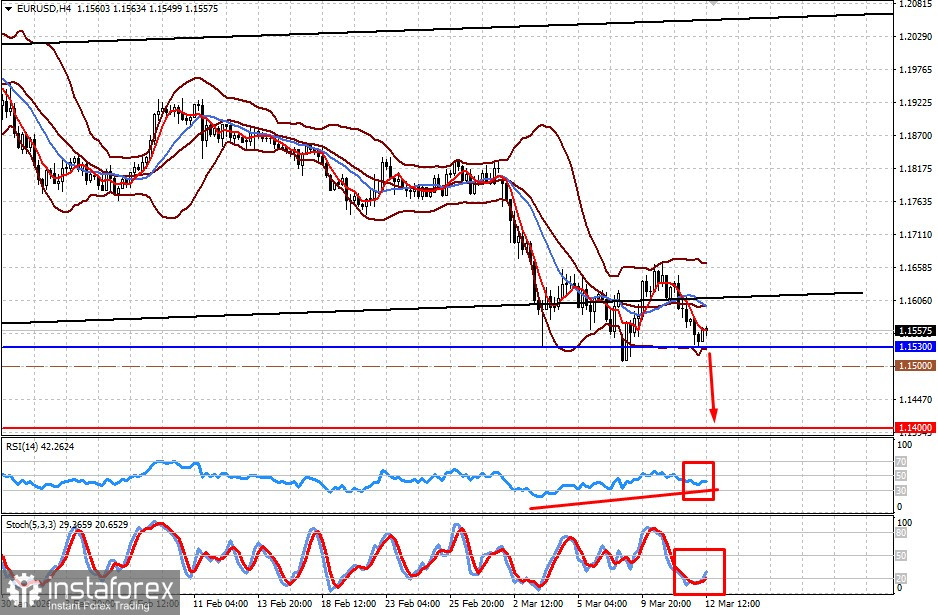Select the upper black channel trend line

click(x=447, y=28)
